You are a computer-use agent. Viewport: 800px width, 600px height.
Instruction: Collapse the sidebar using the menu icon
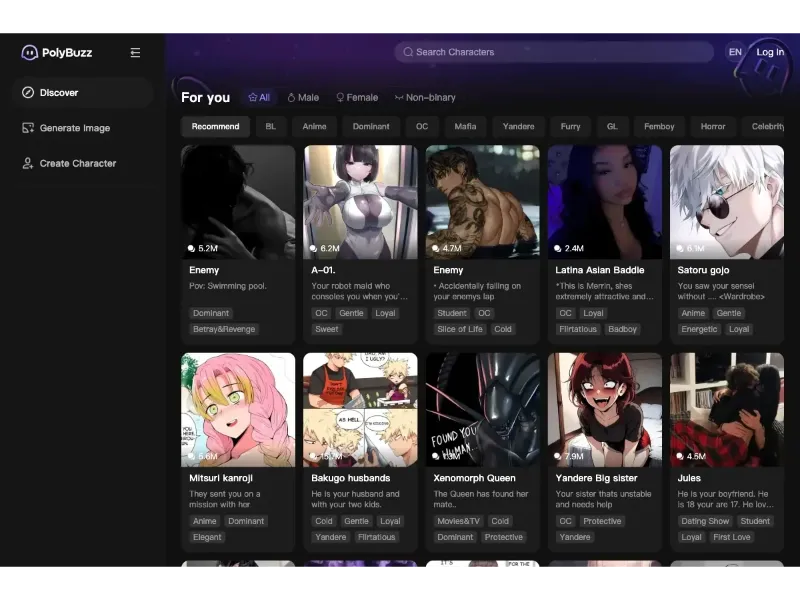pos(135,53)
